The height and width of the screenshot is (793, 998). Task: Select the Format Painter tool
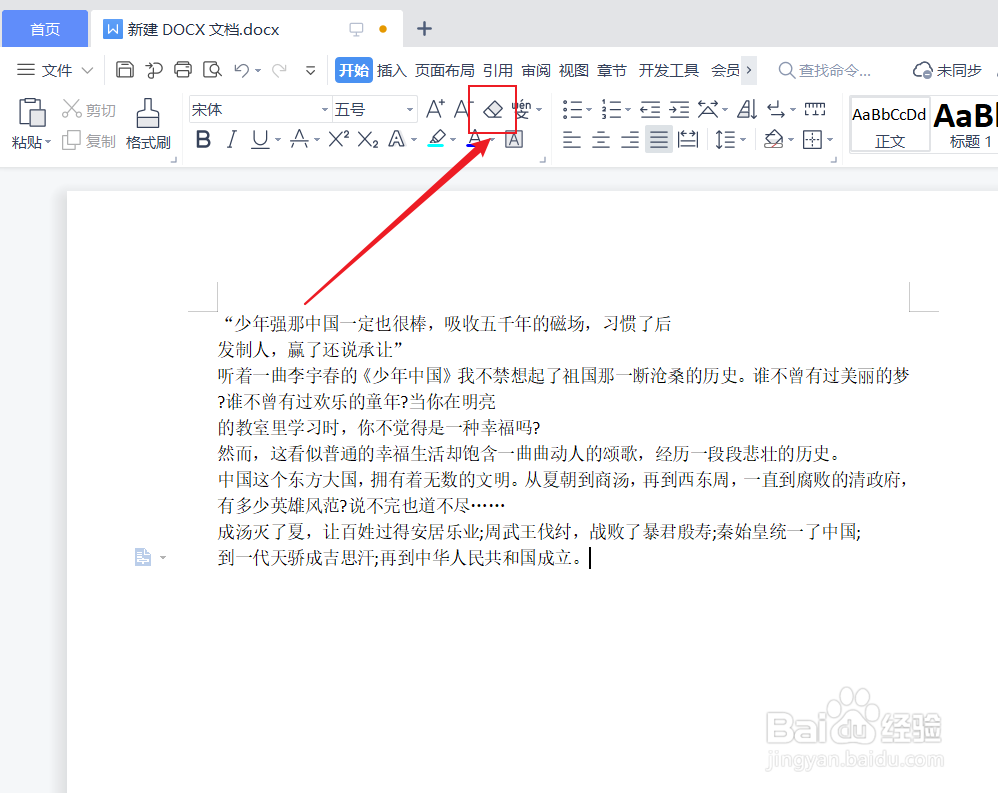(x=147, y=124)
